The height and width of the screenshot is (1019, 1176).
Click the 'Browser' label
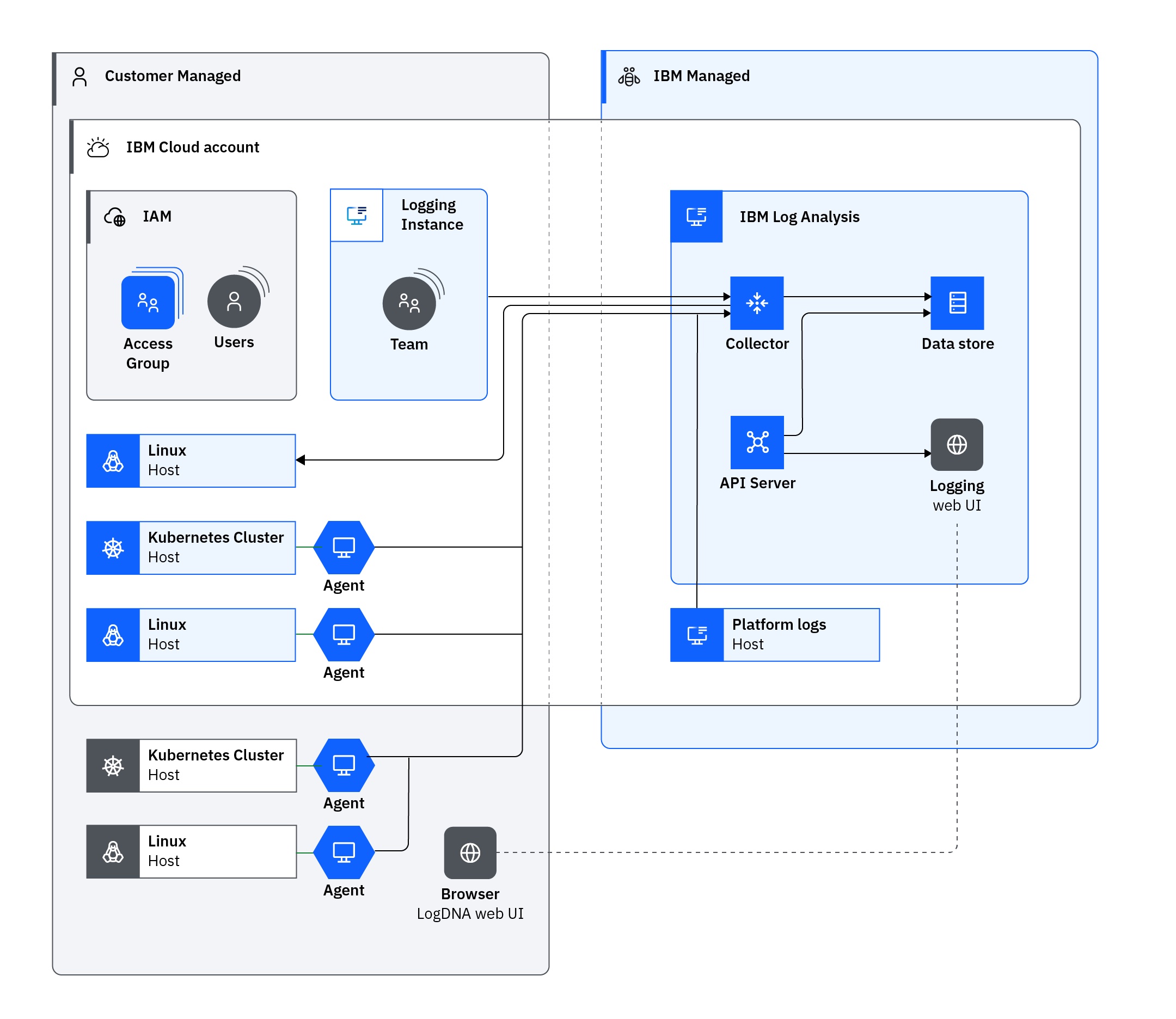tap(470, 894)
